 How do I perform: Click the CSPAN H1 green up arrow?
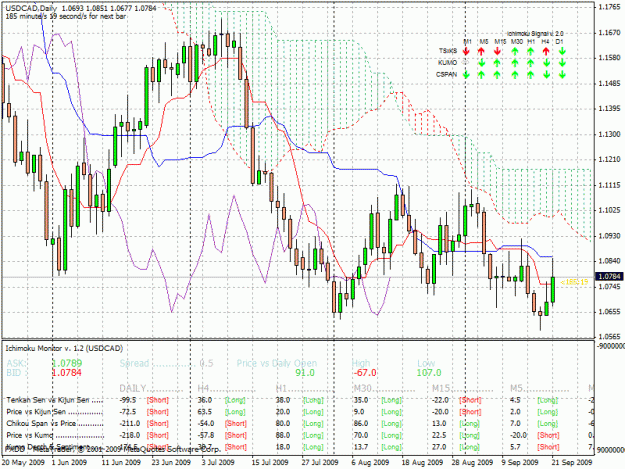coord(531,75)
